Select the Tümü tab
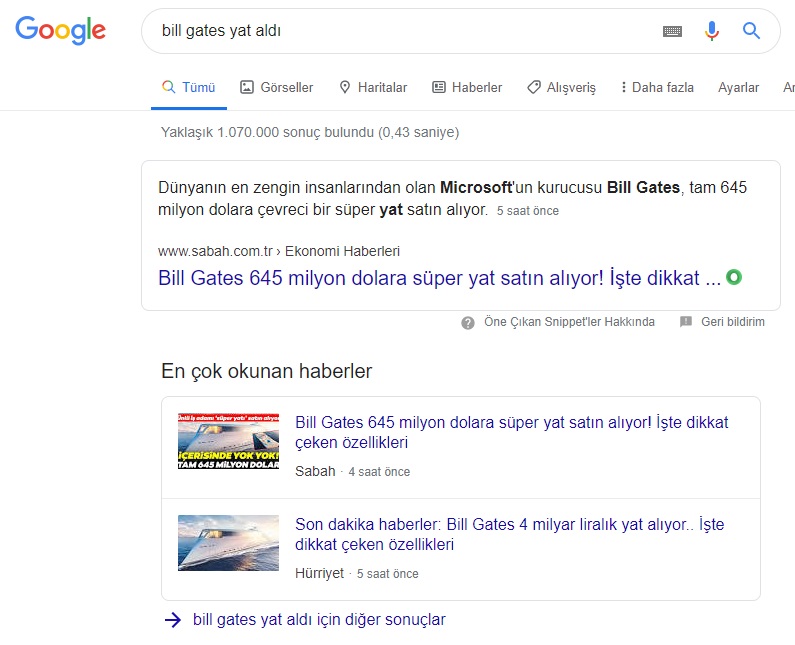This screenshot has width=795, height=645. click(x=189, y=87)
